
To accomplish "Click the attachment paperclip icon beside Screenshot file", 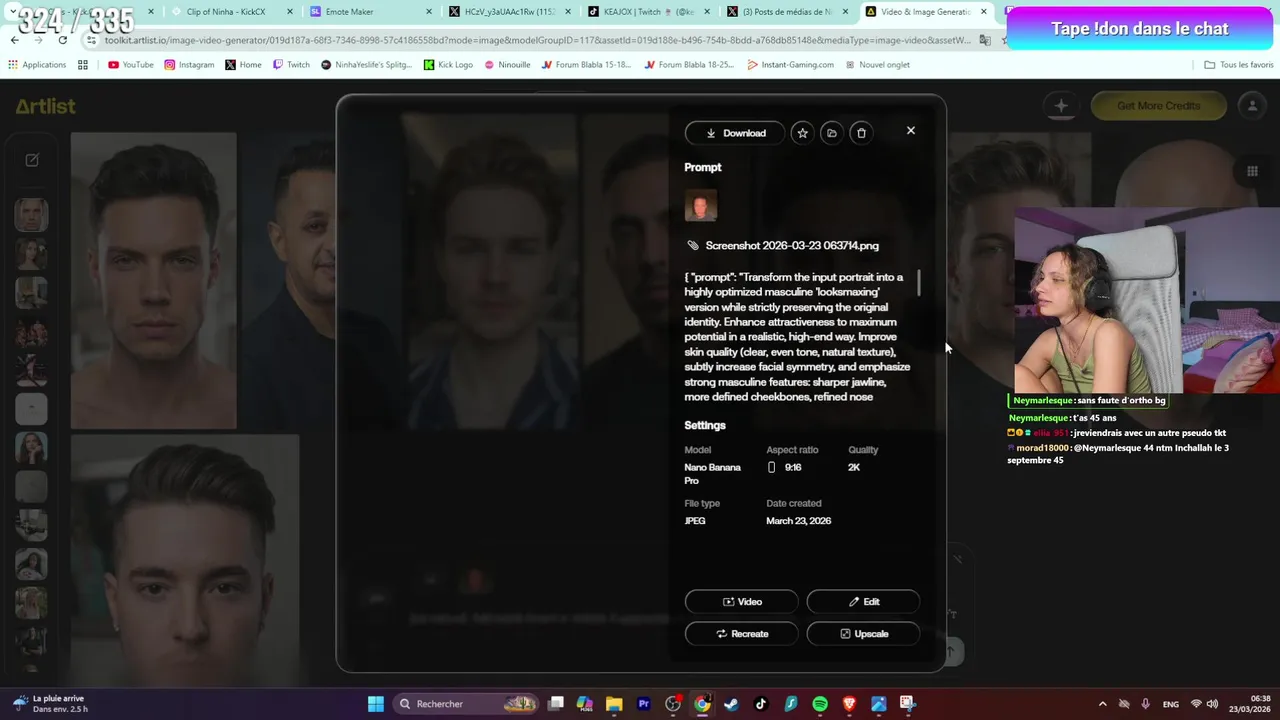I will 693,245.
